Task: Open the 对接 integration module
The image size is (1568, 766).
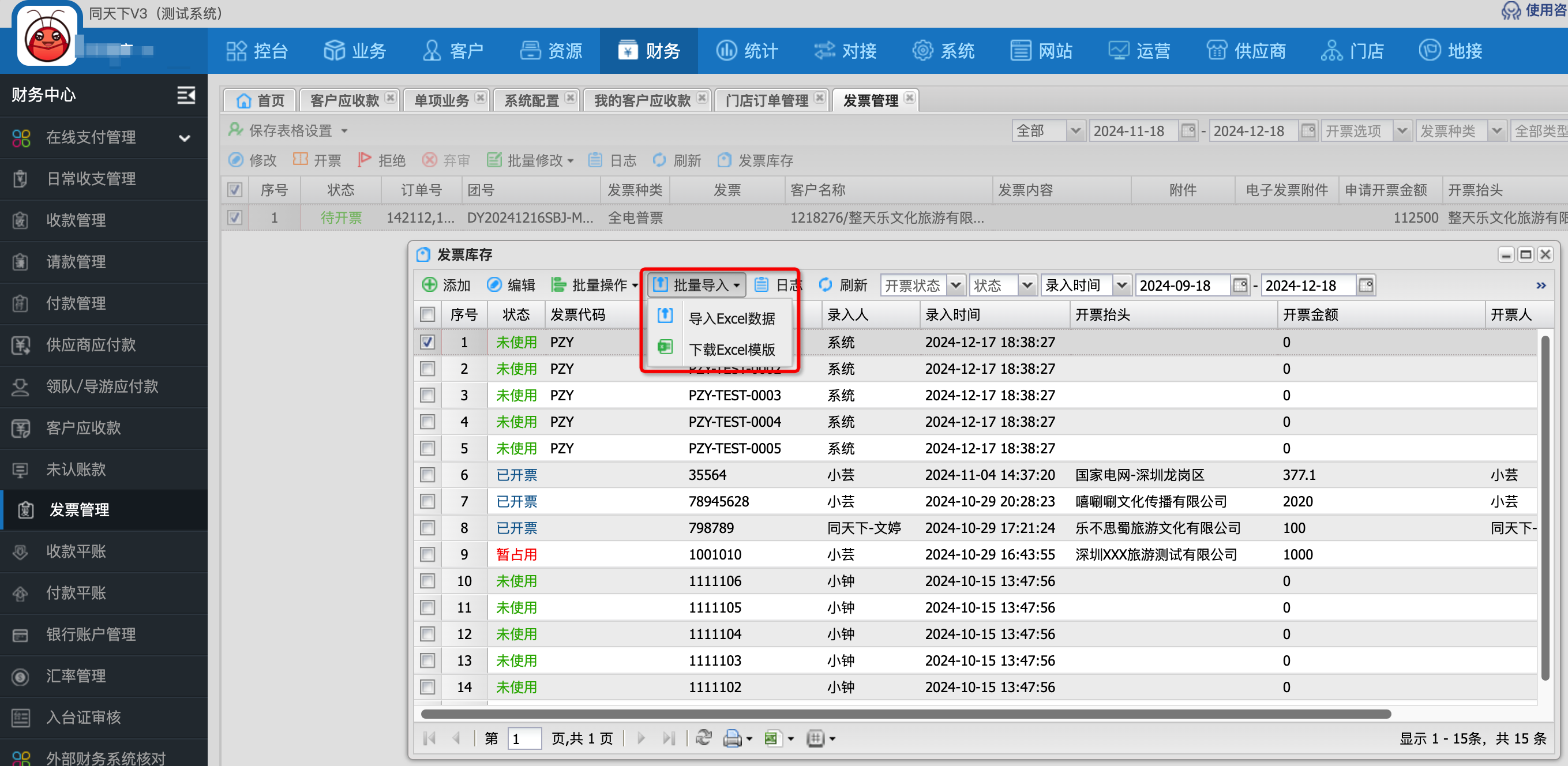Action: coord(846,51)
